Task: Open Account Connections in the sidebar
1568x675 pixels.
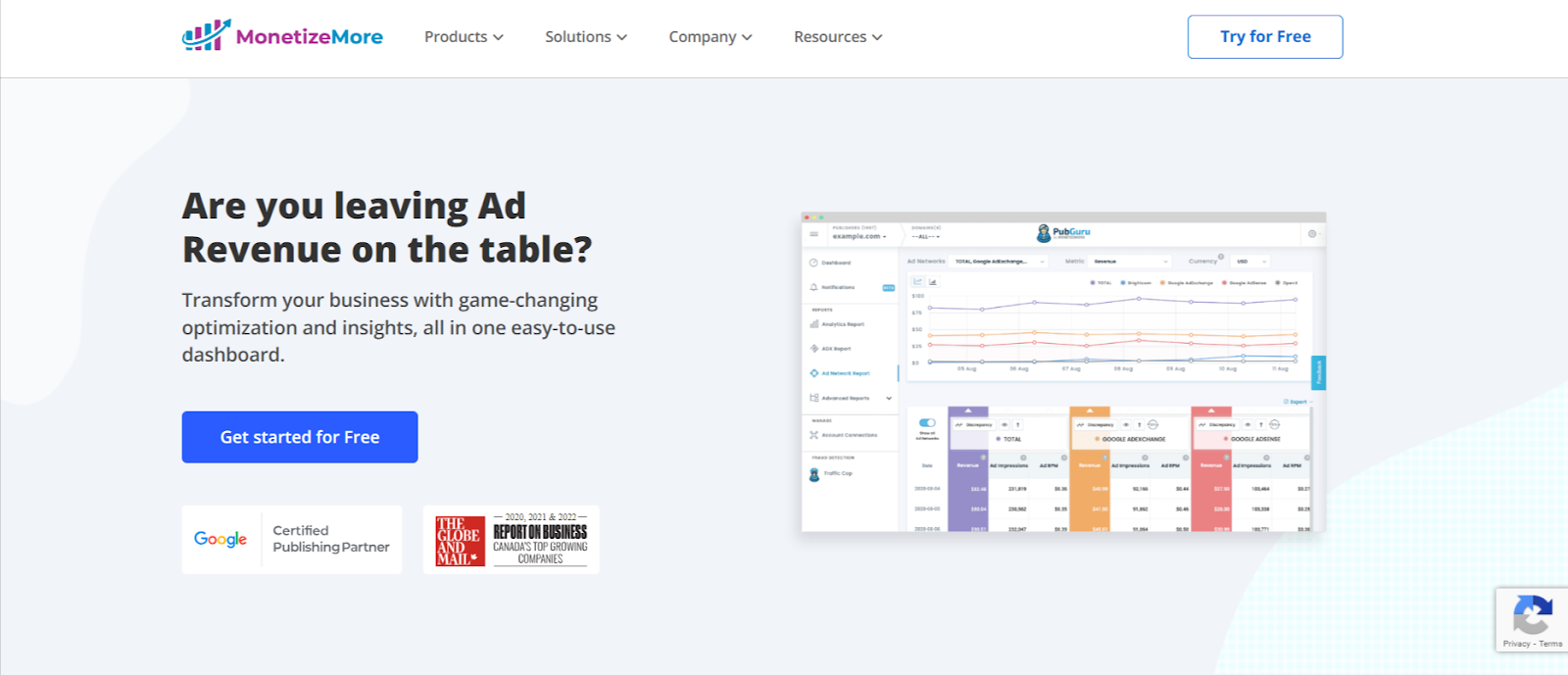Action: point(843,435)
